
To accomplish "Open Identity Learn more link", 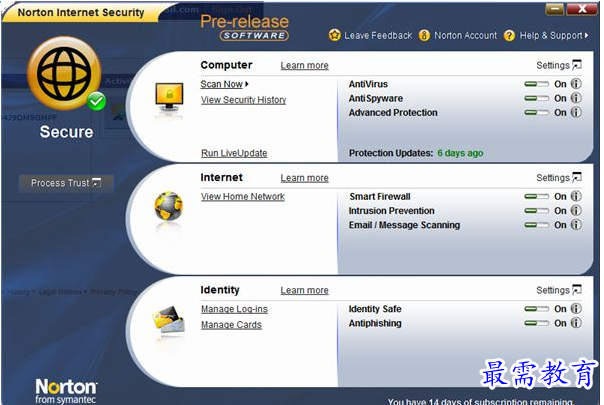I will tap(304, 291).
